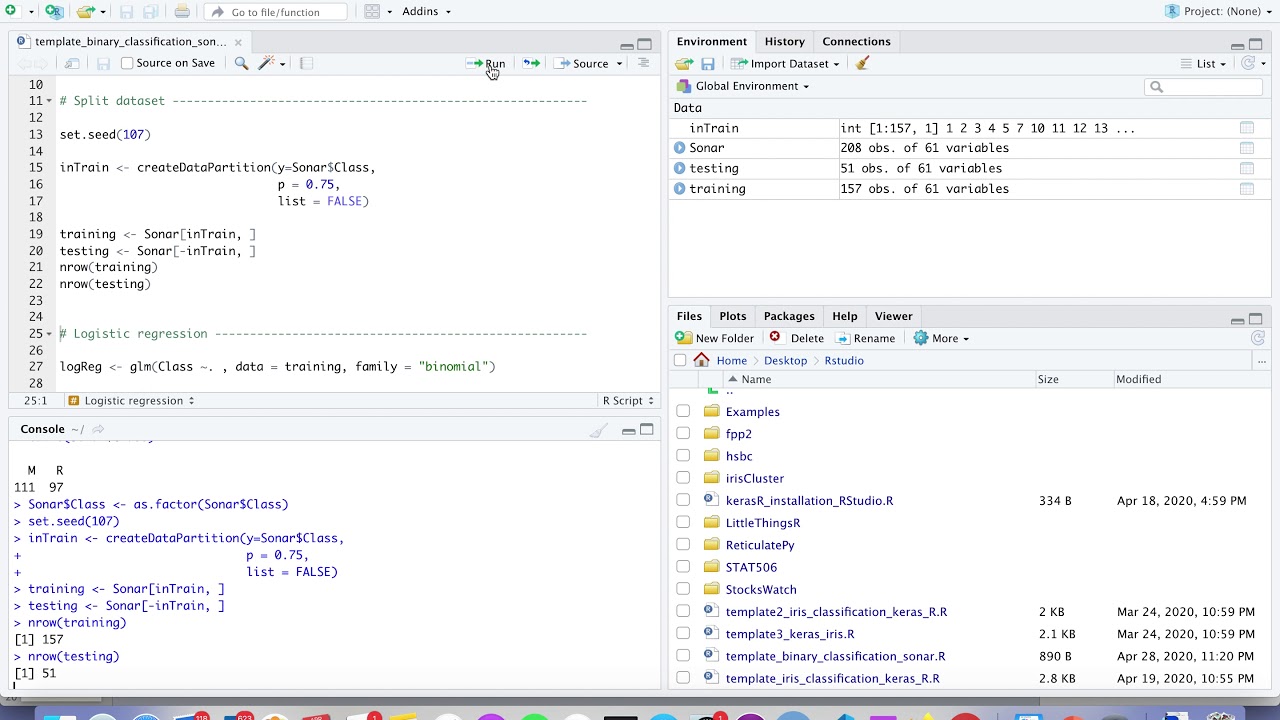Toggle Source on Save checkbox

click(x=127, y=63)
